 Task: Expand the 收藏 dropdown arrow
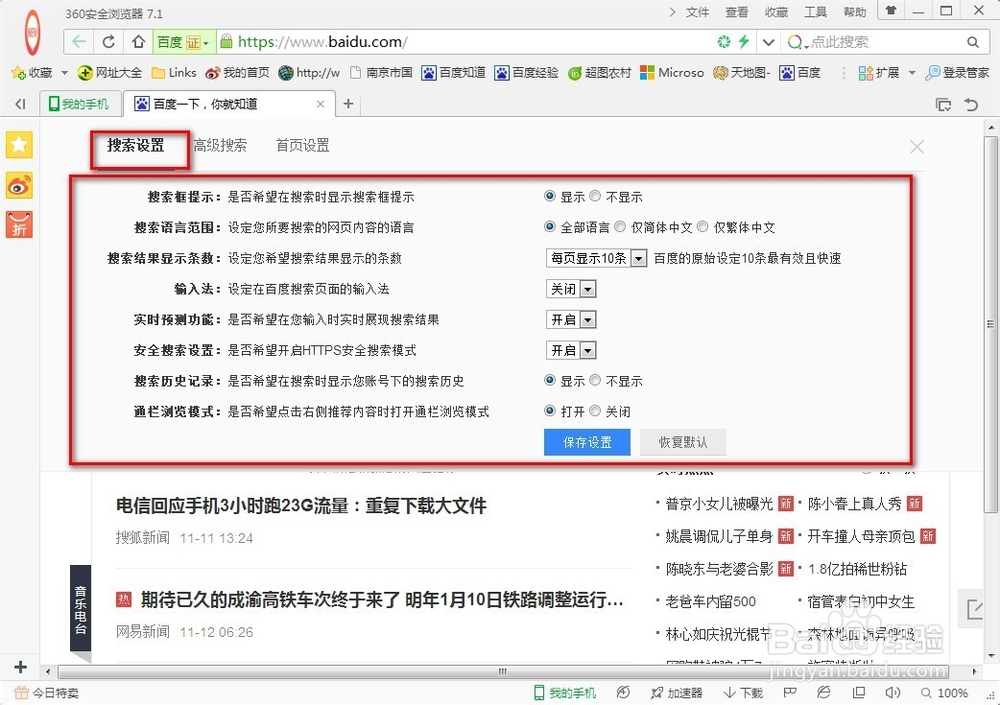click(64, 73)
